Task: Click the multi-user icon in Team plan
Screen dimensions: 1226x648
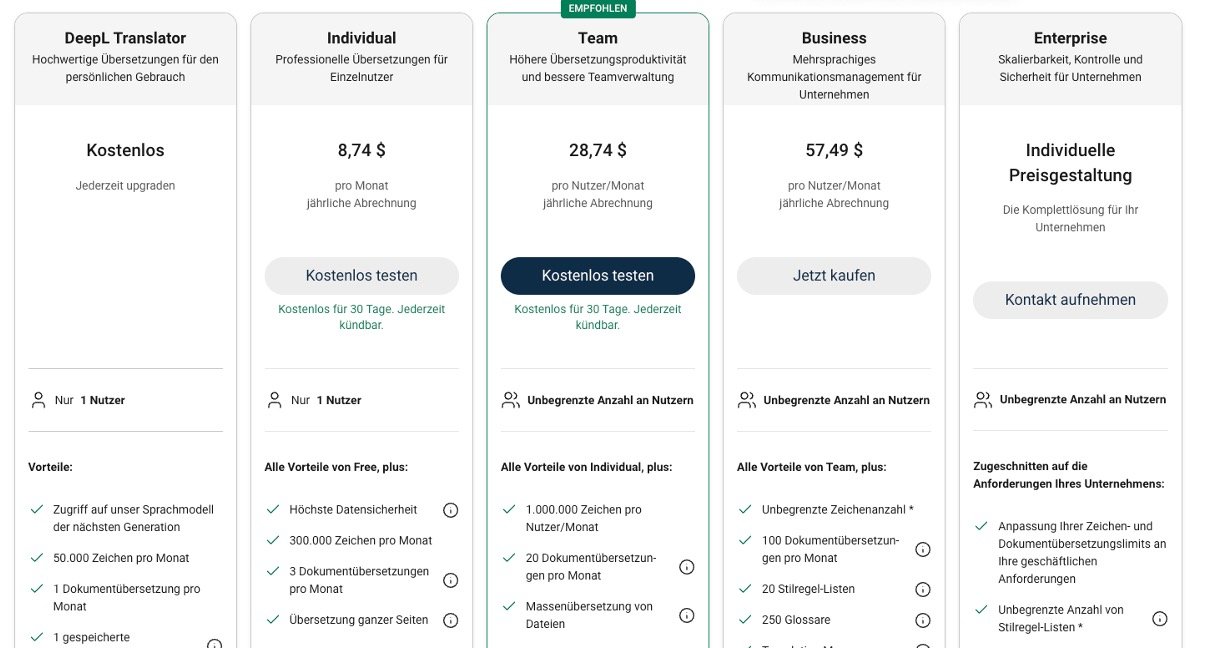Action: coord(510,400)
